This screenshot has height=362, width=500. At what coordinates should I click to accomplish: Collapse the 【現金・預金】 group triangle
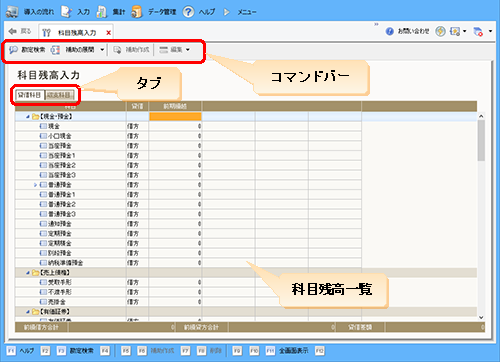coord(28,117)
